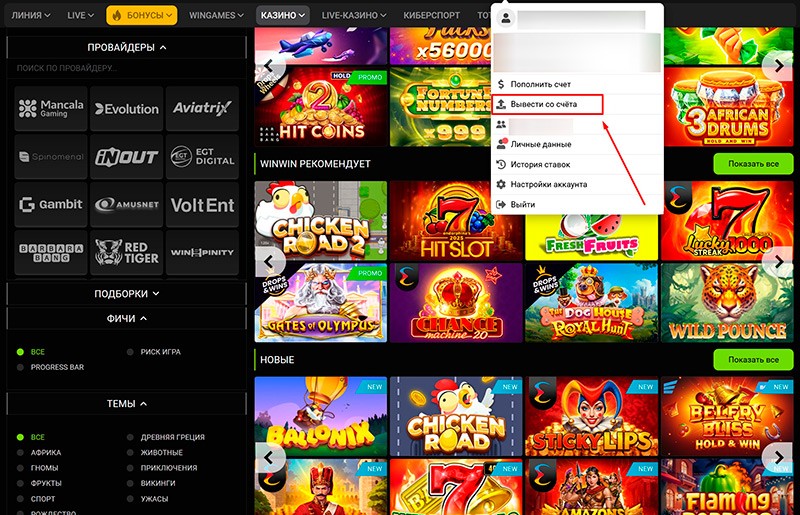Open История ставок in account menu

578,164
